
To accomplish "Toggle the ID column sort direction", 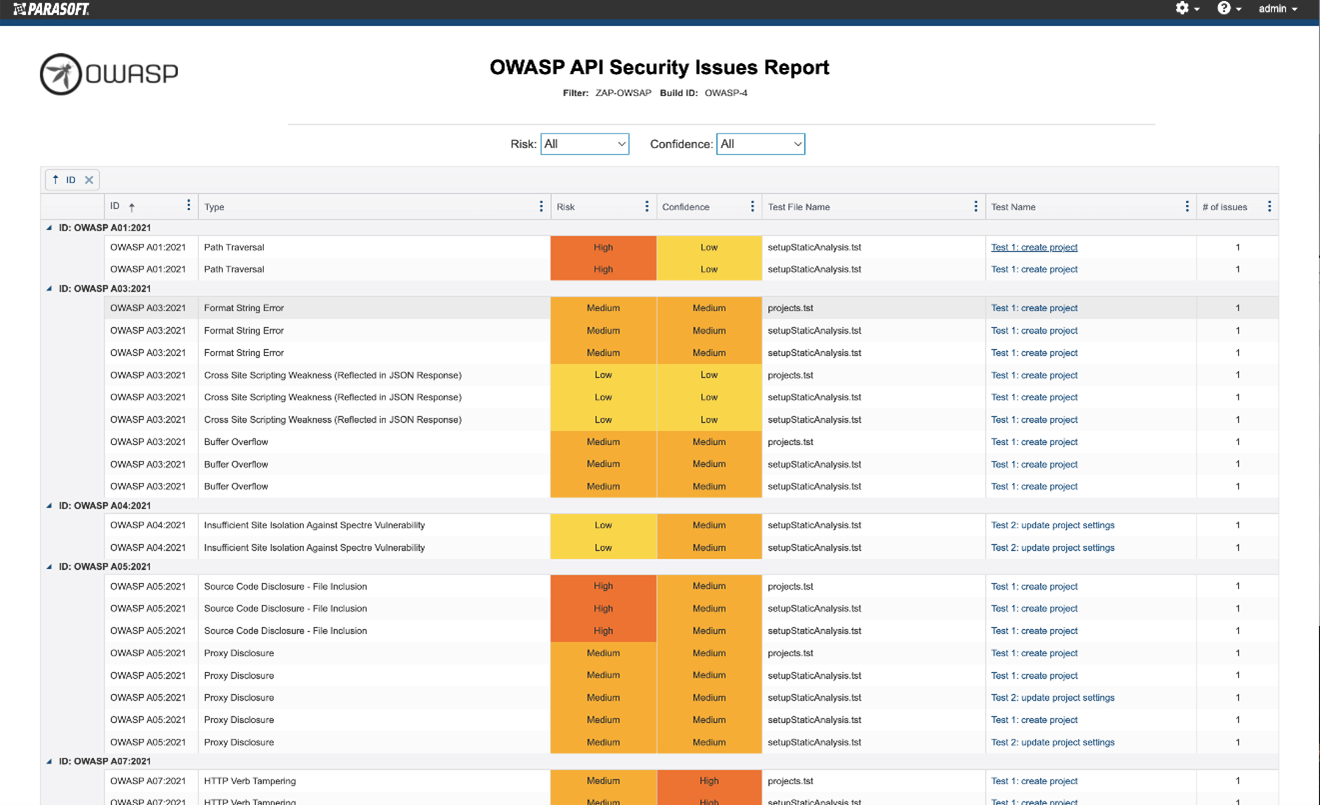I will [131, 206].
